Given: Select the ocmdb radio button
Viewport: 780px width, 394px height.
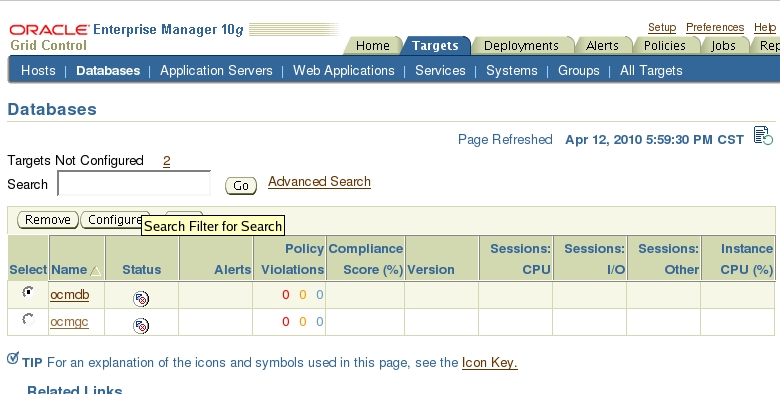Looking at the screenshot, I should 28,292.
